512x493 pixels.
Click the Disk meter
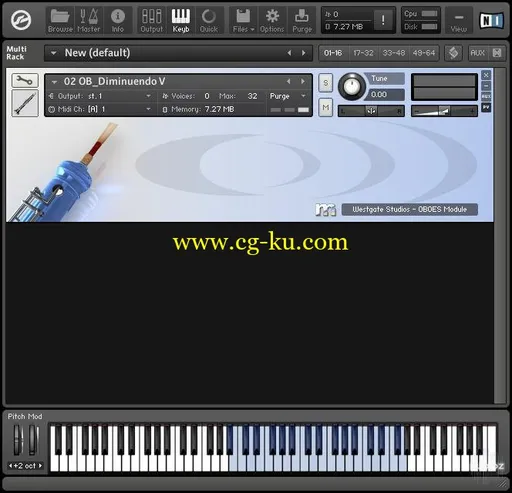(x=430, y=26)
